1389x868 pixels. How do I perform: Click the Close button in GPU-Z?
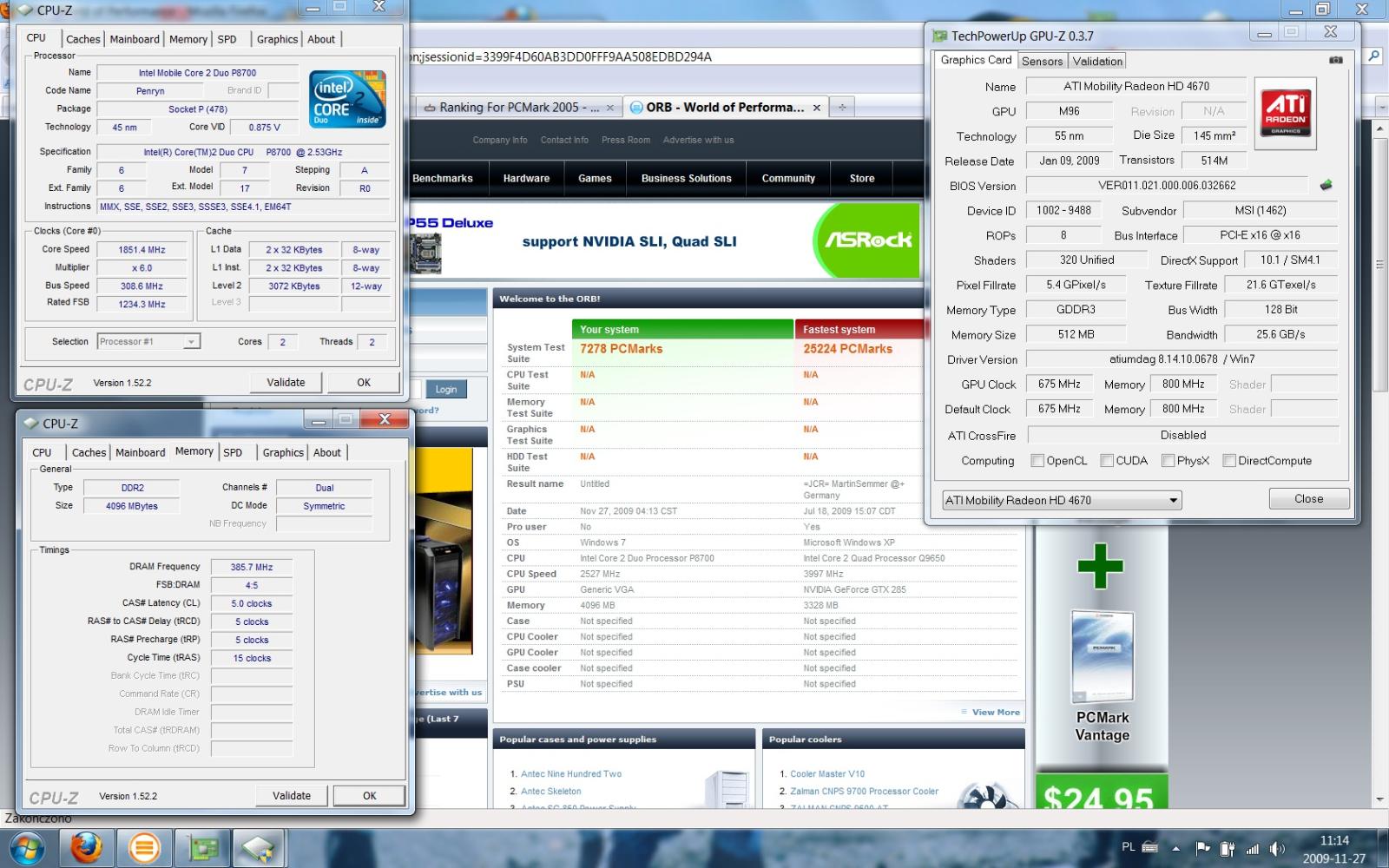[x=1309, y=498]
